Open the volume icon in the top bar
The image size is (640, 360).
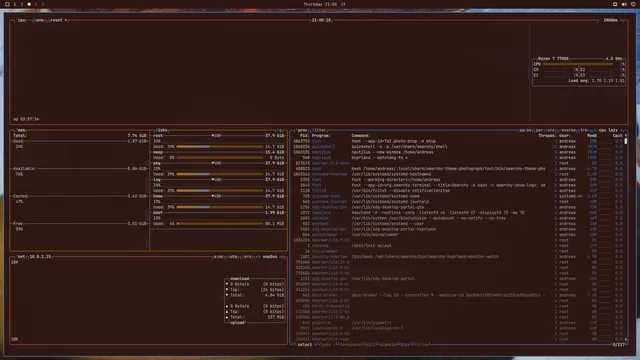pos(624,4)
